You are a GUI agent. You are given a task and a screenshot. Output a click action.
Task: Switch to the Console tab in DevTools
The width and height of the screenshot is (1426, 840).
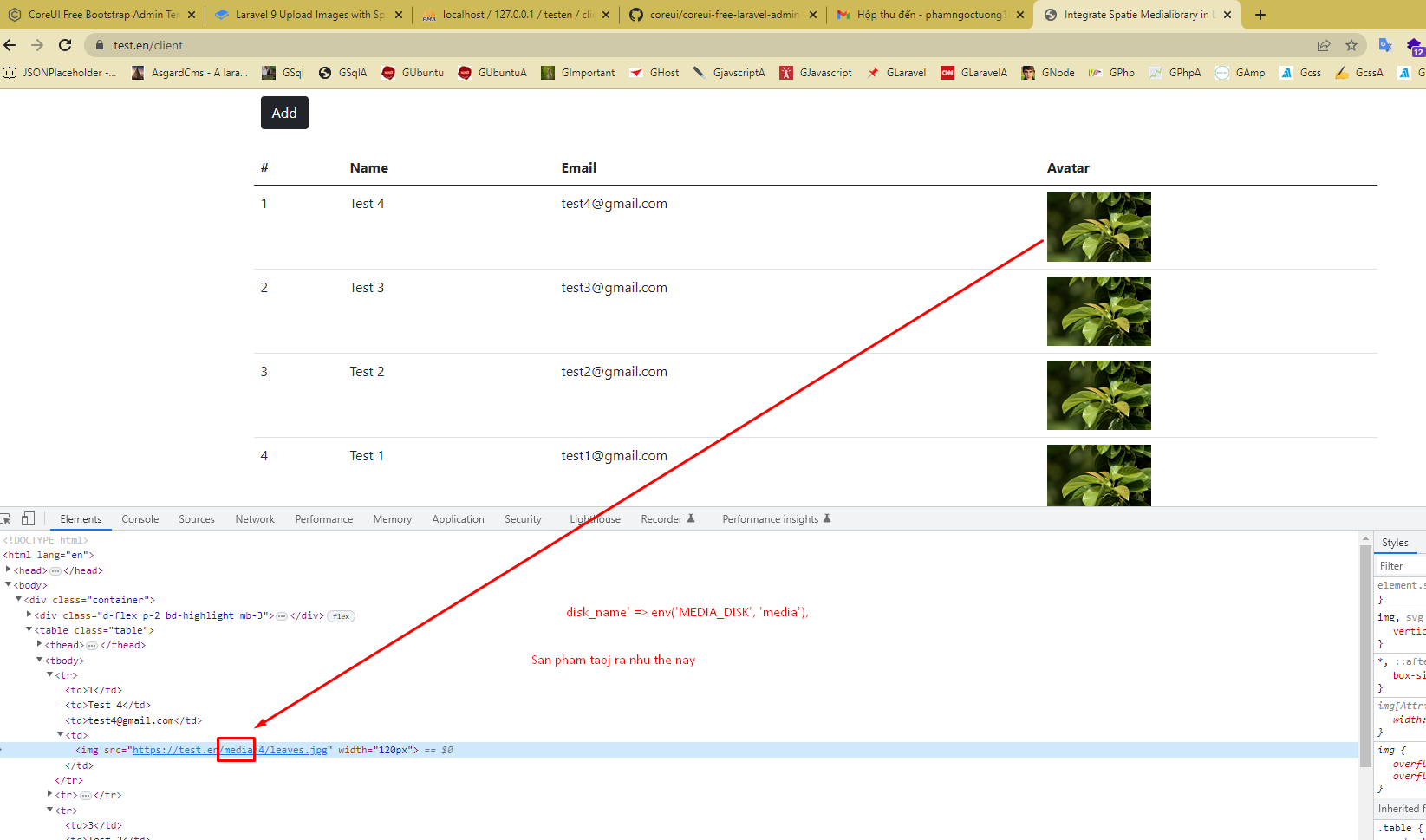coord(140,519)
